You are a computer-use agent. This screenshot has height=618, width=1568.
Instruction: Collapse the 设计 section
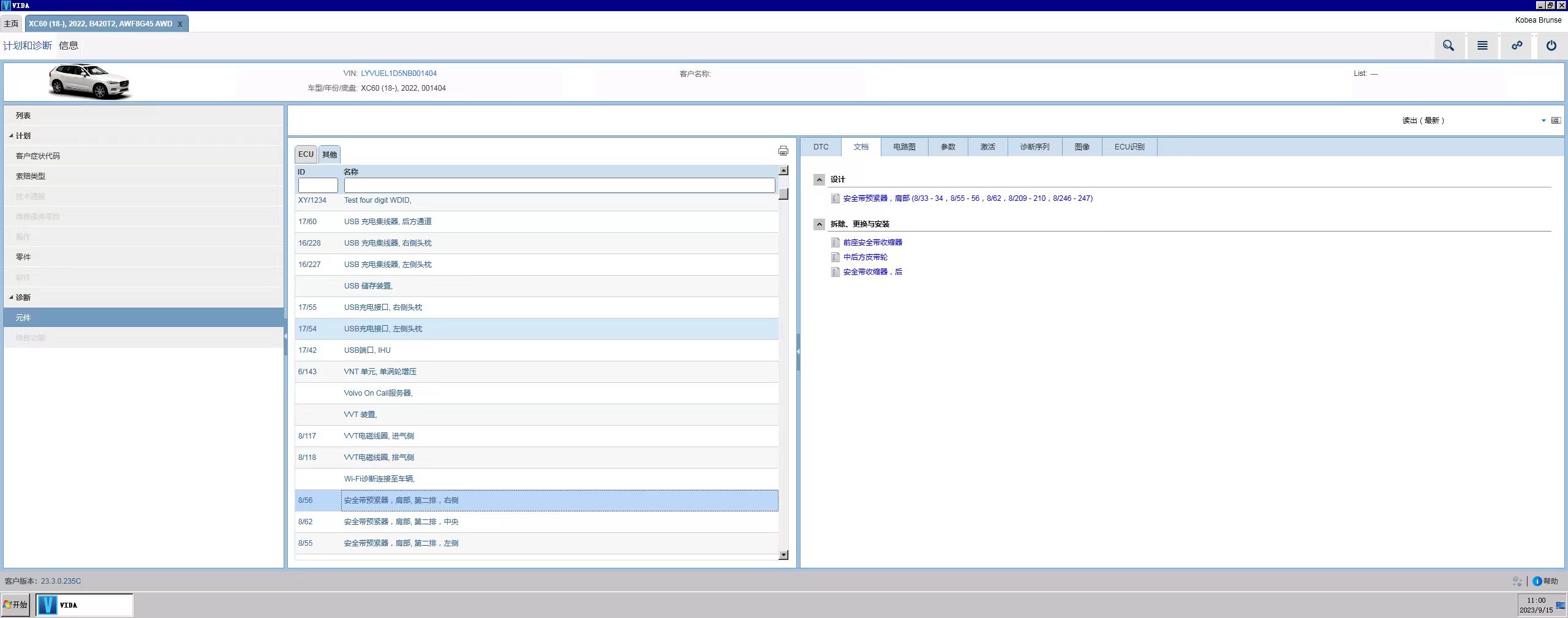pyautogui.click(x=819, y=179)
